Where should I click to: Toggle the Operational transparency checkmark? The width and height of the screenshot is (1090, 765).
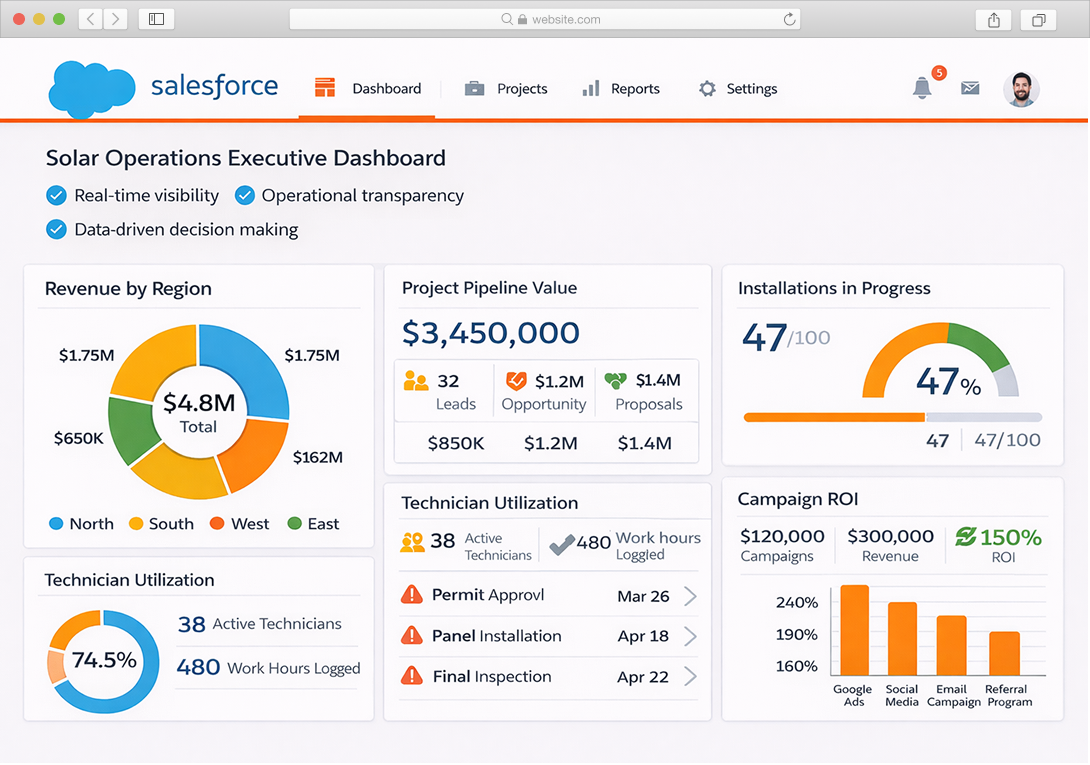coord(245,195)
